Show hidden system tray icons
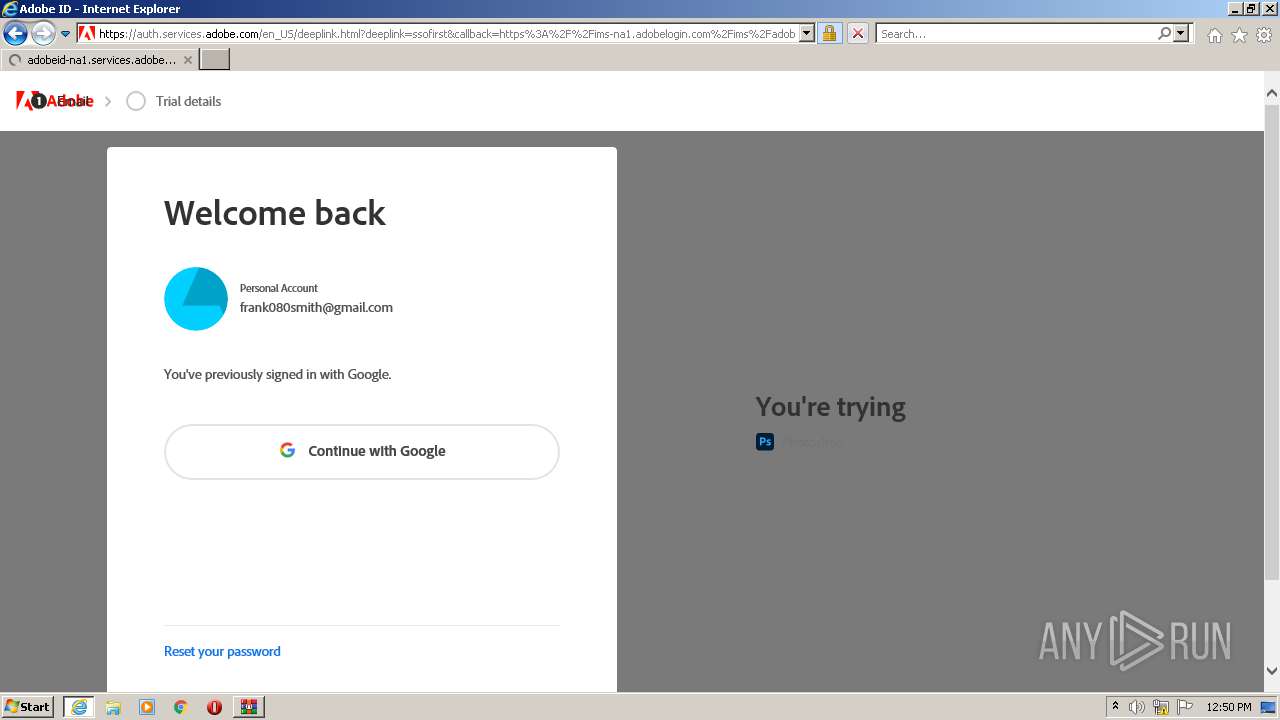 tap(1115, 707)
